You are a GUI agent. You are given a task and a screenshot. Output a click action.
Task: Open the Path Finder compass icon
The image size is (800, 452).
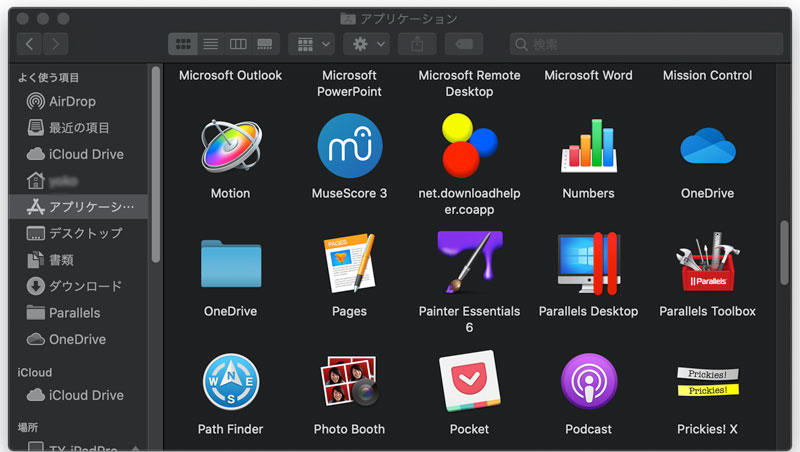coord(231,382)
